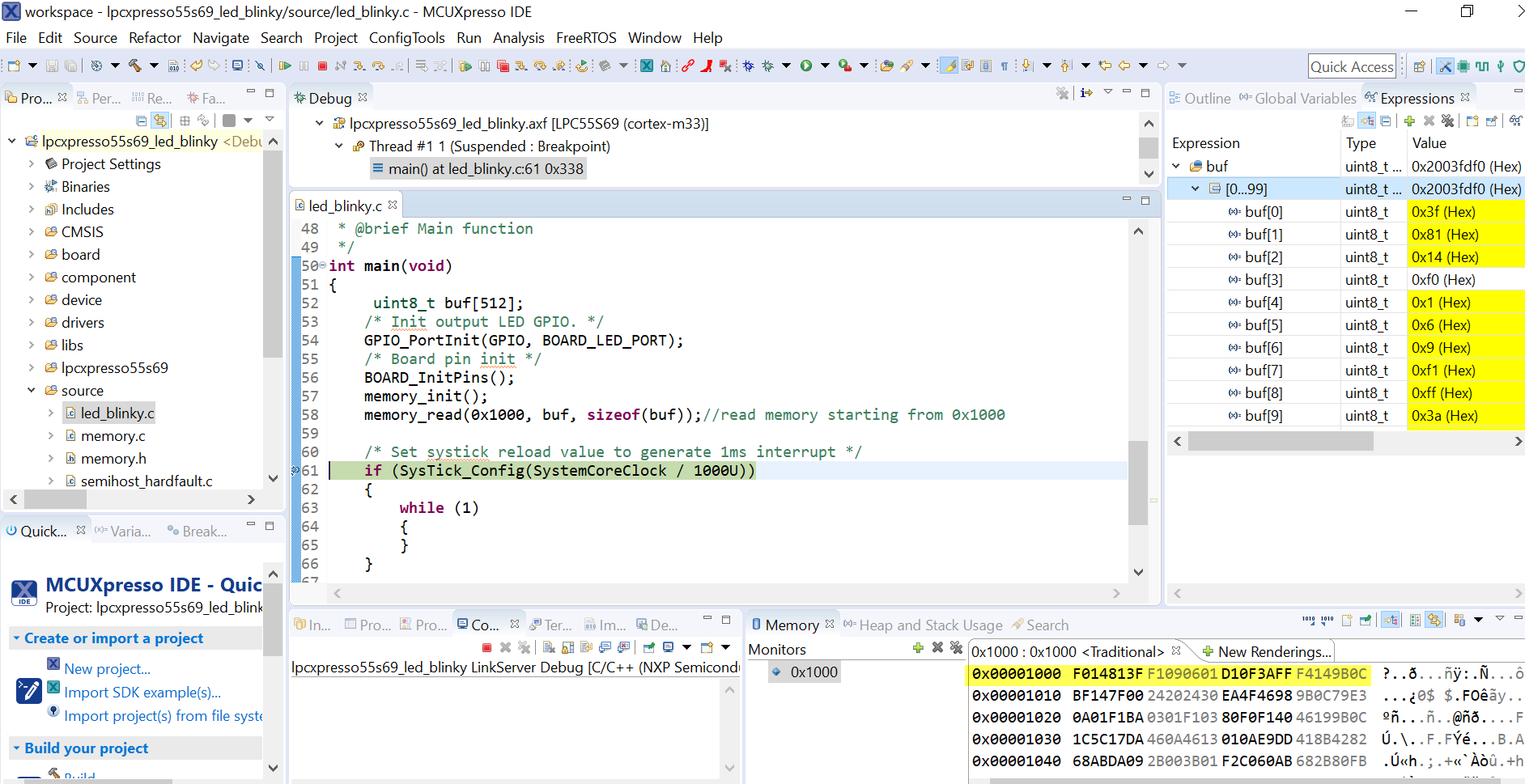Select the Step Into icon

click(359, 66)
